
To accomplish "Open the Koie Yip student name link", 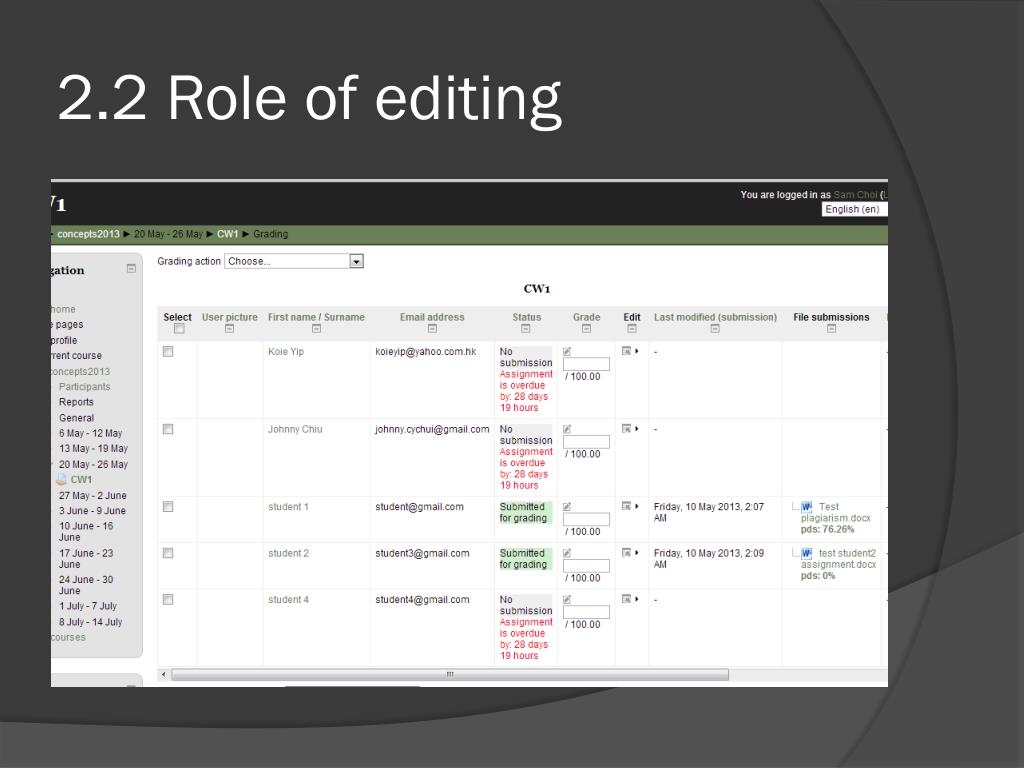I will tap(286, 351).
